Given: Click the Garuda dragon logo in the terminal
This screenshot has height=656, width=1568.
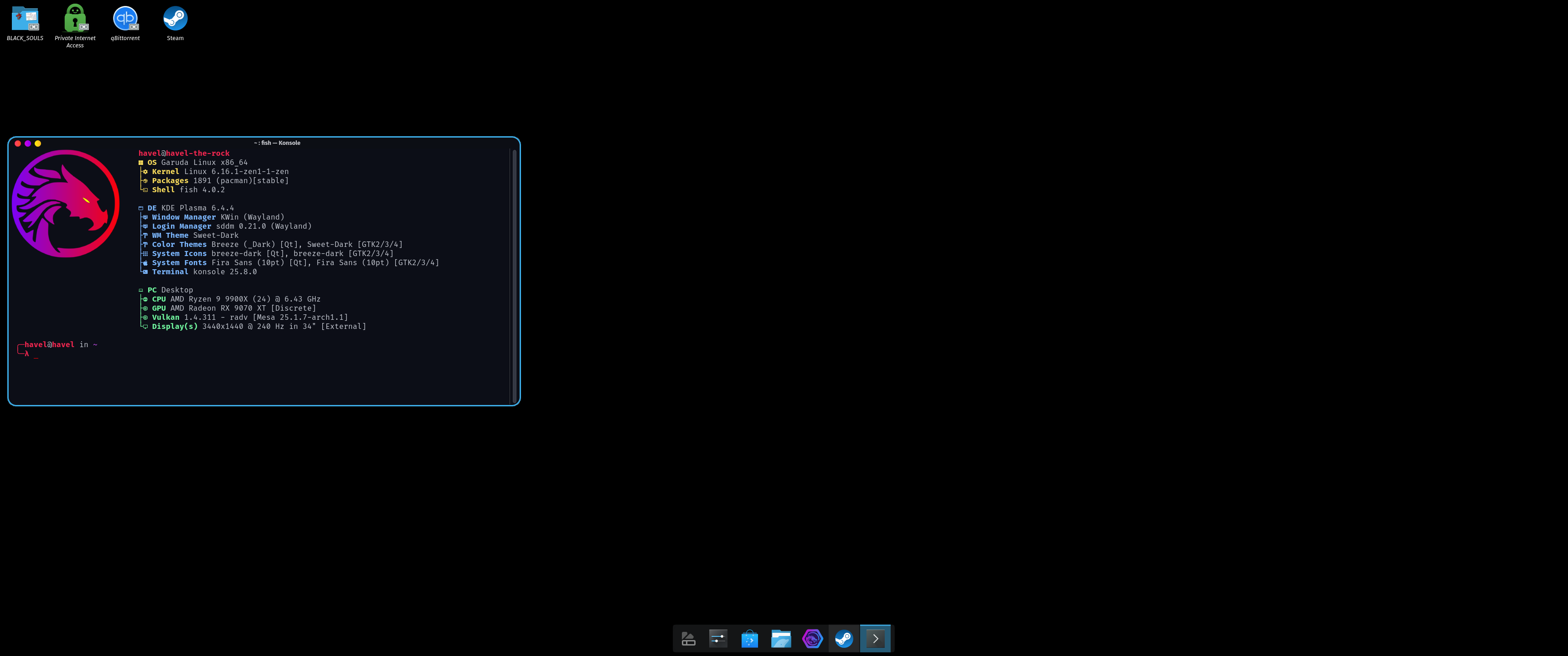Looking at the screenshot, I should tap(66, 204).
